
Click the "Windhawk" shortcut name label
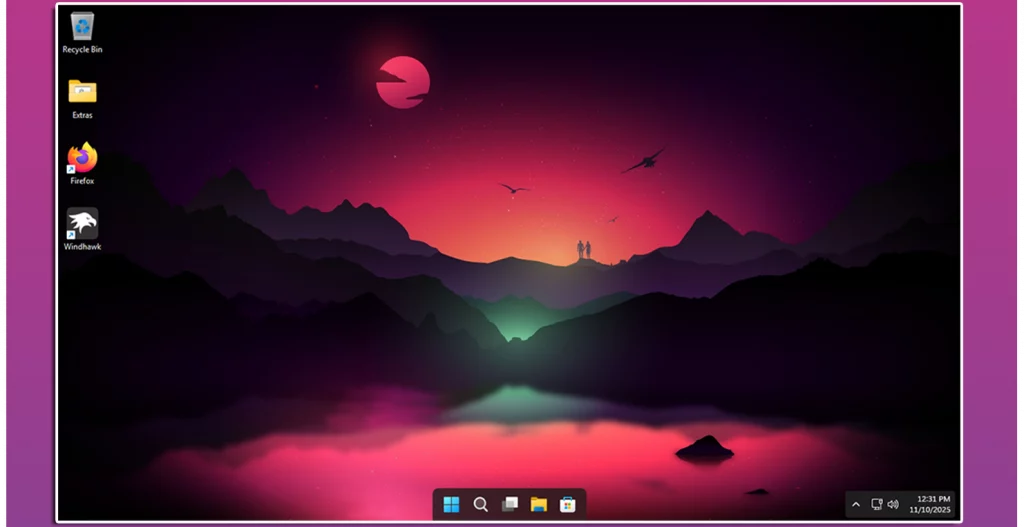(x=82, y=246)
